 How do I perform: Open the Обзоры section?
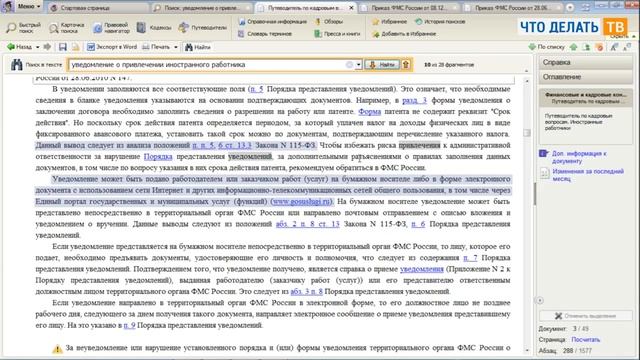pyautogui.click(x=329, y=22)
